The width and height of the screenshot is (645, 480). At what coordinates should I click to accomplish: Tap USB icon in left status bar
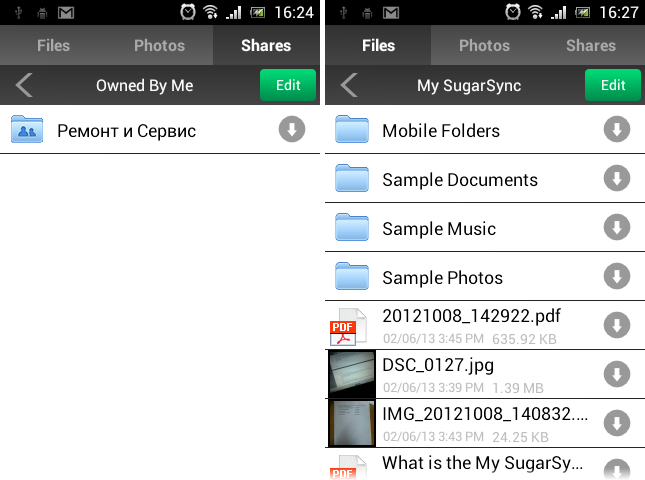click(x=18, y=13)
